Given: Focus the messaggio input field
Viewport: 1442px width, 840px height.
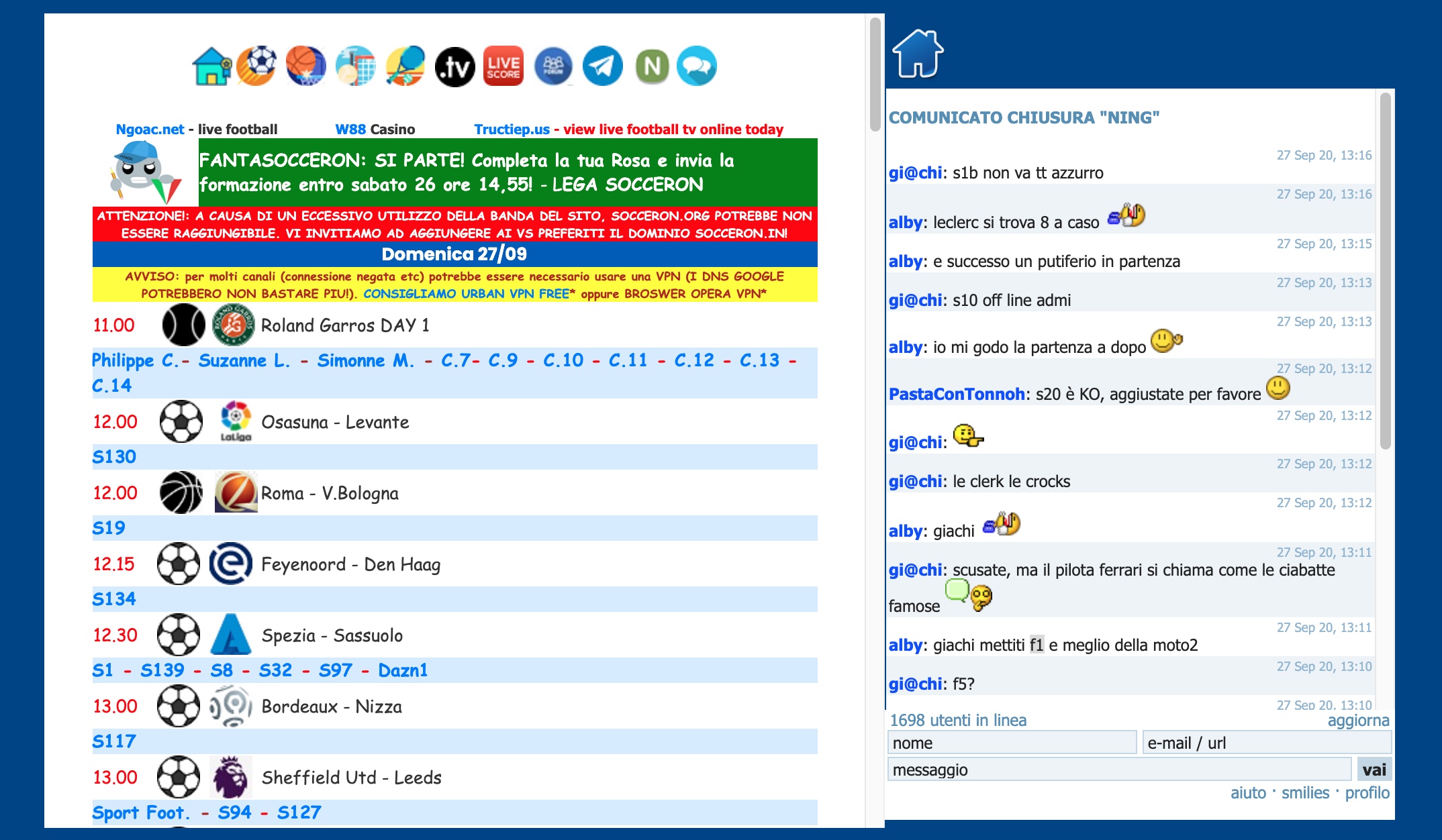Looking at the screenshot, I should click(x=1119, y=770).
